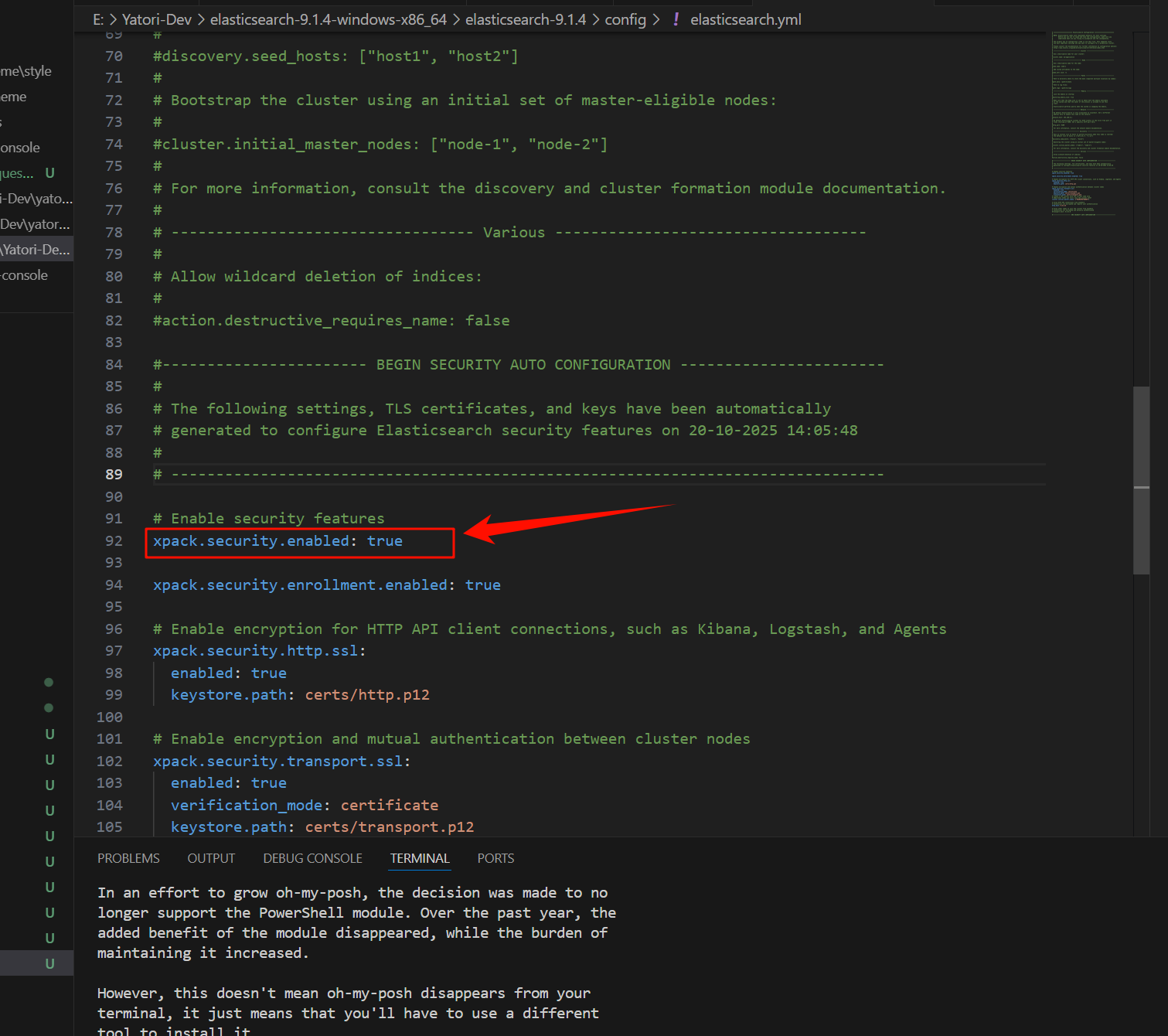Expand the chevron after config breadcrumb

point(656,19)
